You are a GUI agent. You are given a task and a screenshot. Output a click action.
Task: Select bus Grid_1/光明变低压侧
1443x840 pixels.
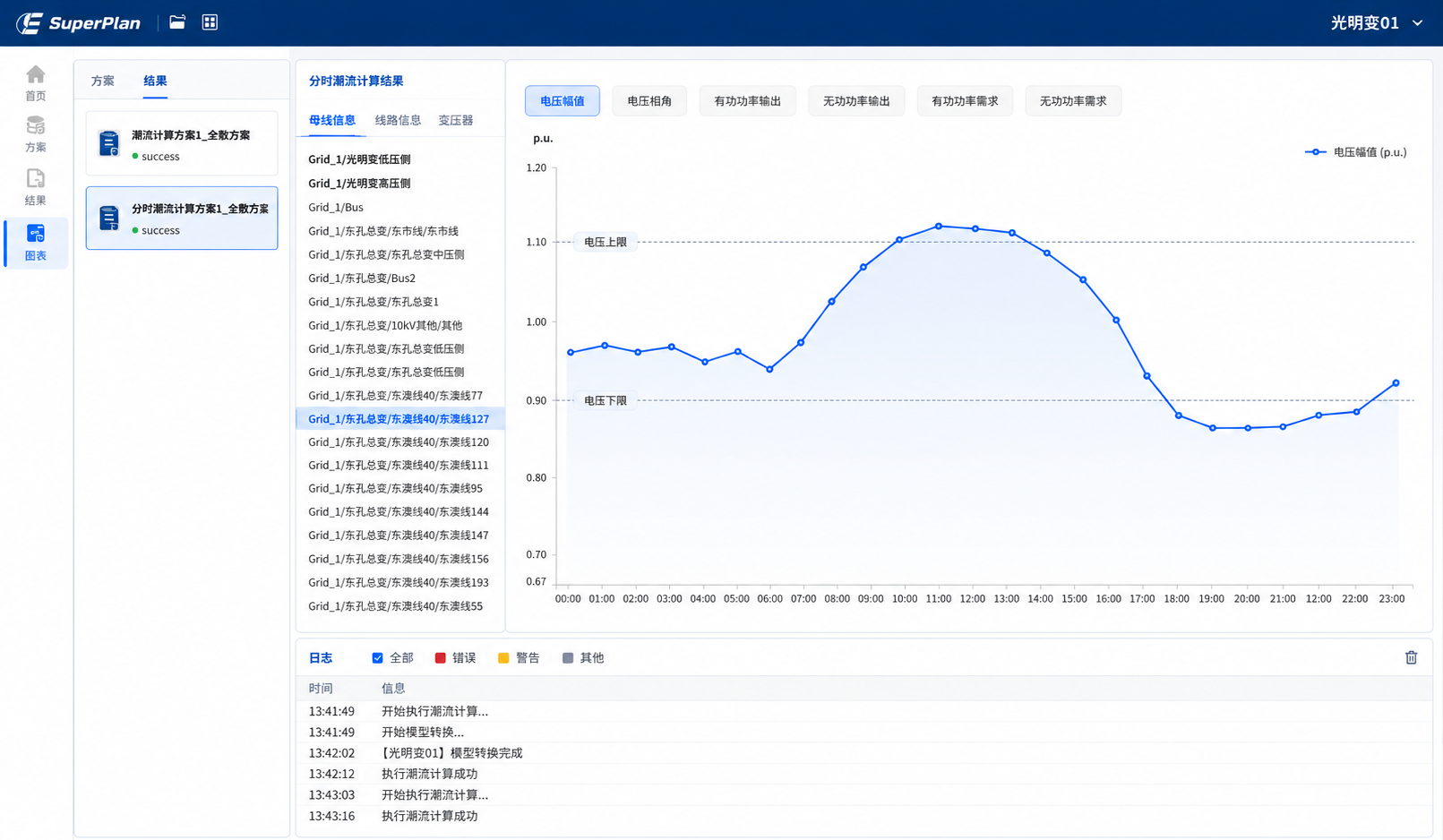(359, 159)
